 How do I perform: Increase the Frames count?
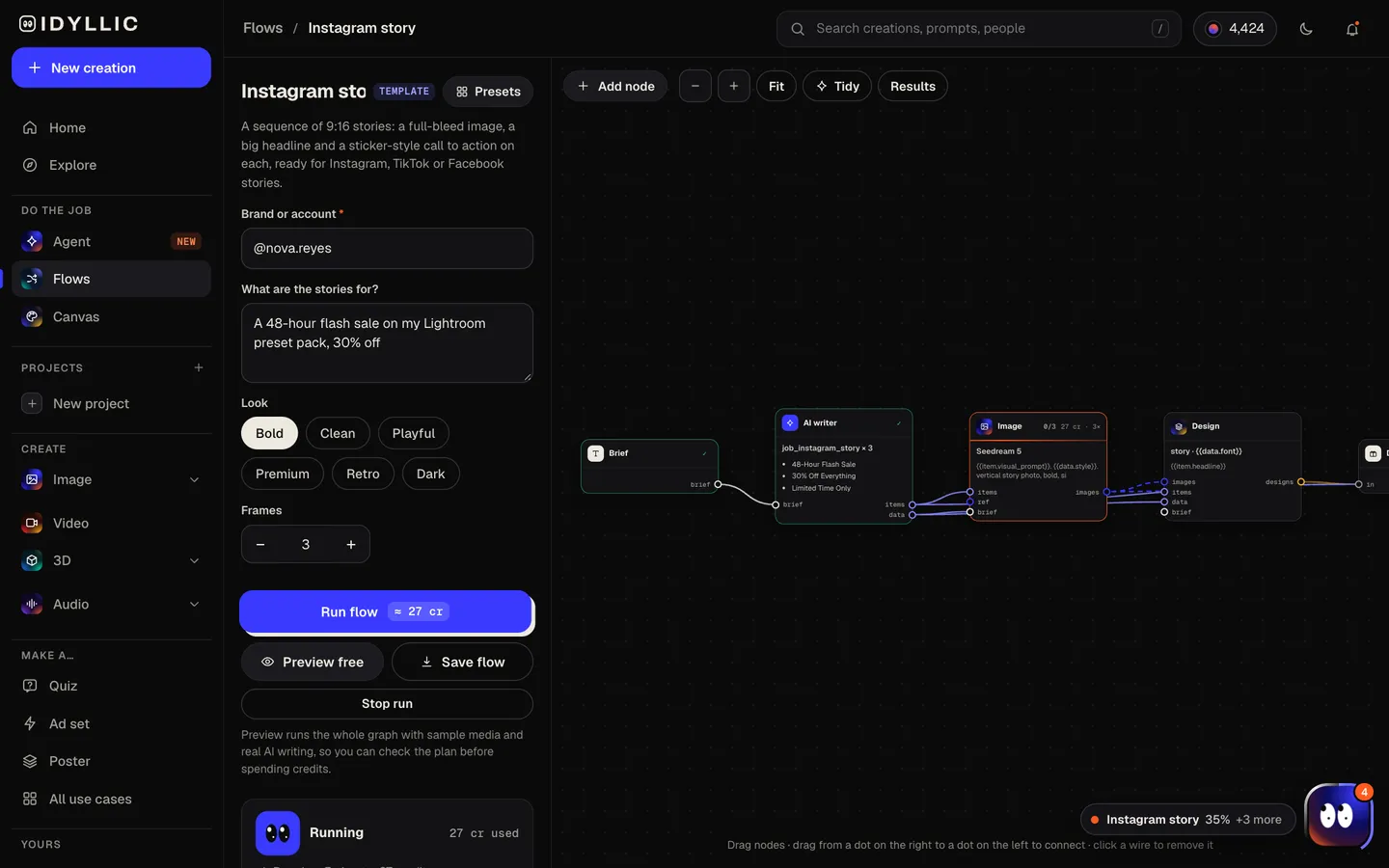click(351, 544)
